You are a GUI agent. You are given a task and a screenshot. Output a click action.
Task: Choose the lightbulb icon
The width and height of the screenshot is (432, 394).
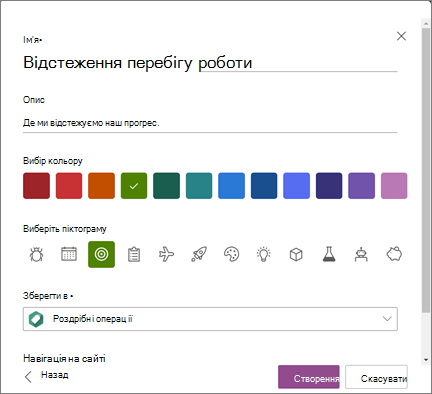click(264, 254)
